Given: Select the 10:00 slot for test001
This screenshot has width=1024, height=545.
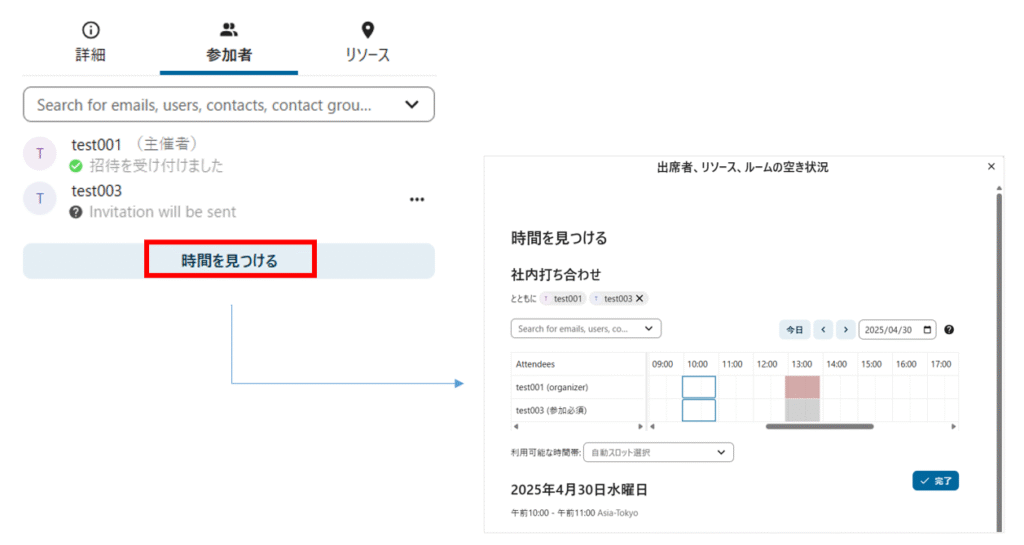Looking at the screenshot, I should click(699, 387).
